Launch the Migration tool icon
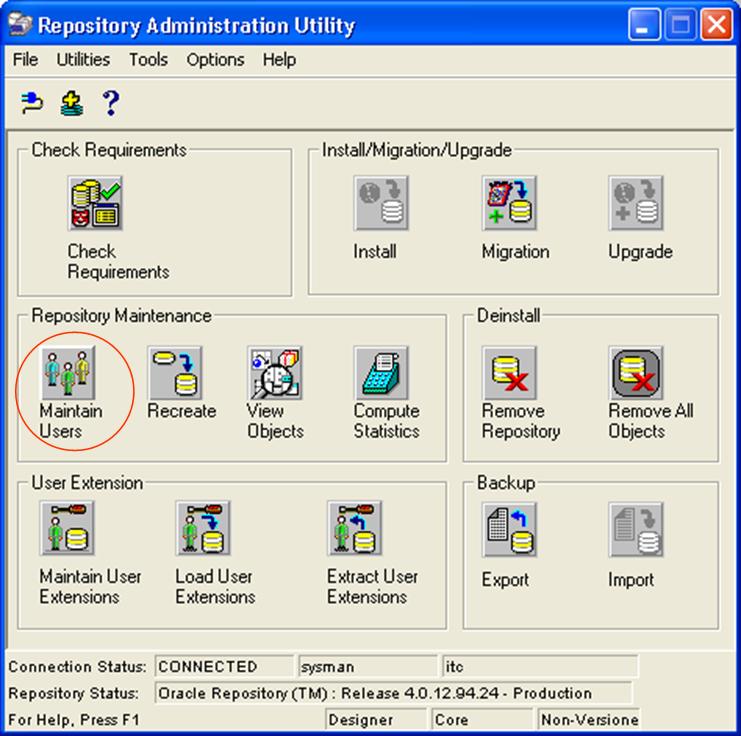The image size is (741, 736). coord(509,203)
